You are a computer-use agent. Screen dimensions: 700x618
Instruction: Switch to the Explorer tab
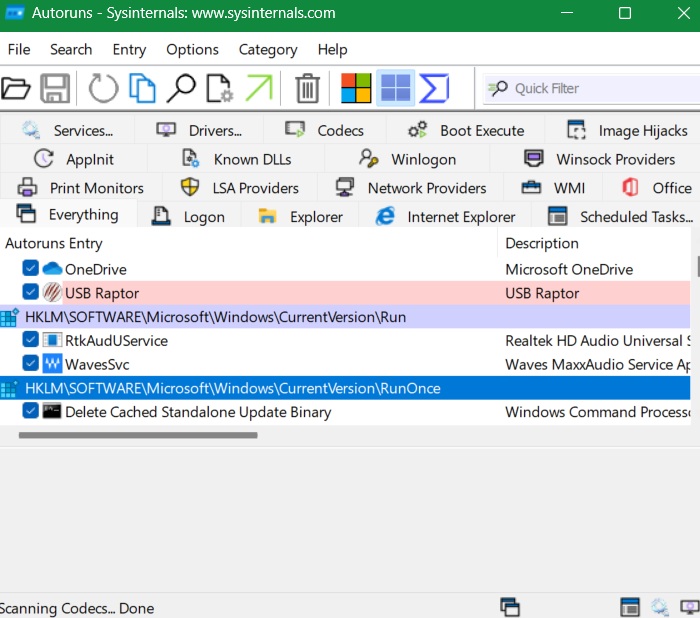point(300,217)
